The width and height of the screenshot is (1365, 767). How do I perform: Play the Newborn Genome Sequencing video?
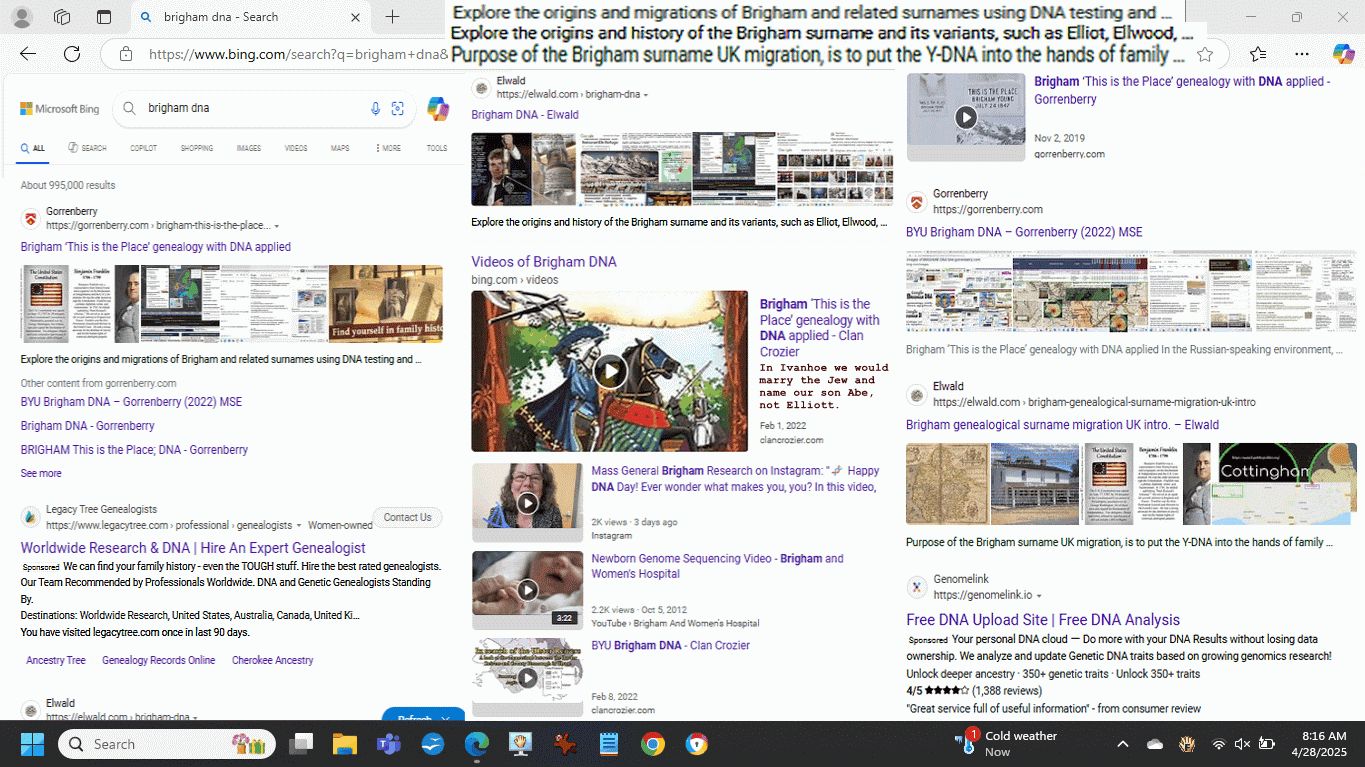tap(527, 590)
